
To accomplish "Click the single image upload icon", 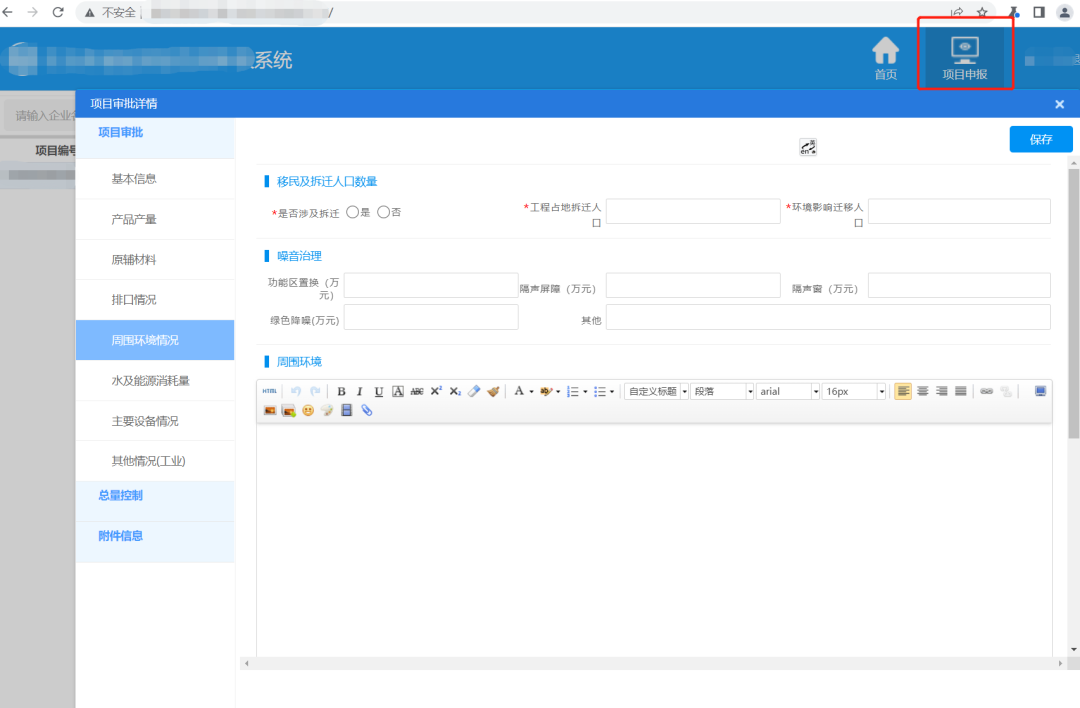I will pos(270,410).
